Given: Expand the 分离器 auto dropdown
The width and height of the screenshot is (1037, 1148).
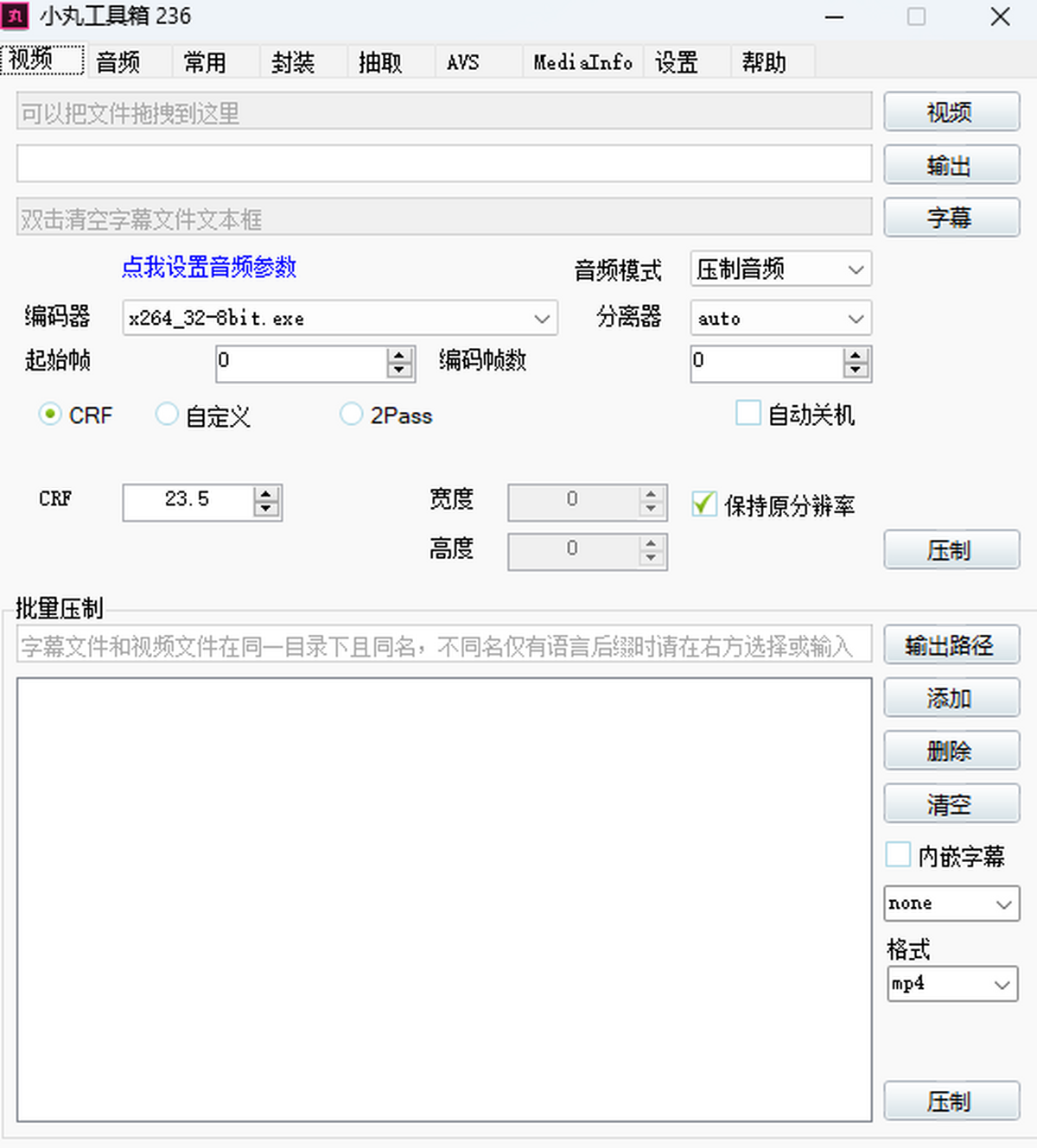Looking at the screenshot, I should (781, 318).
